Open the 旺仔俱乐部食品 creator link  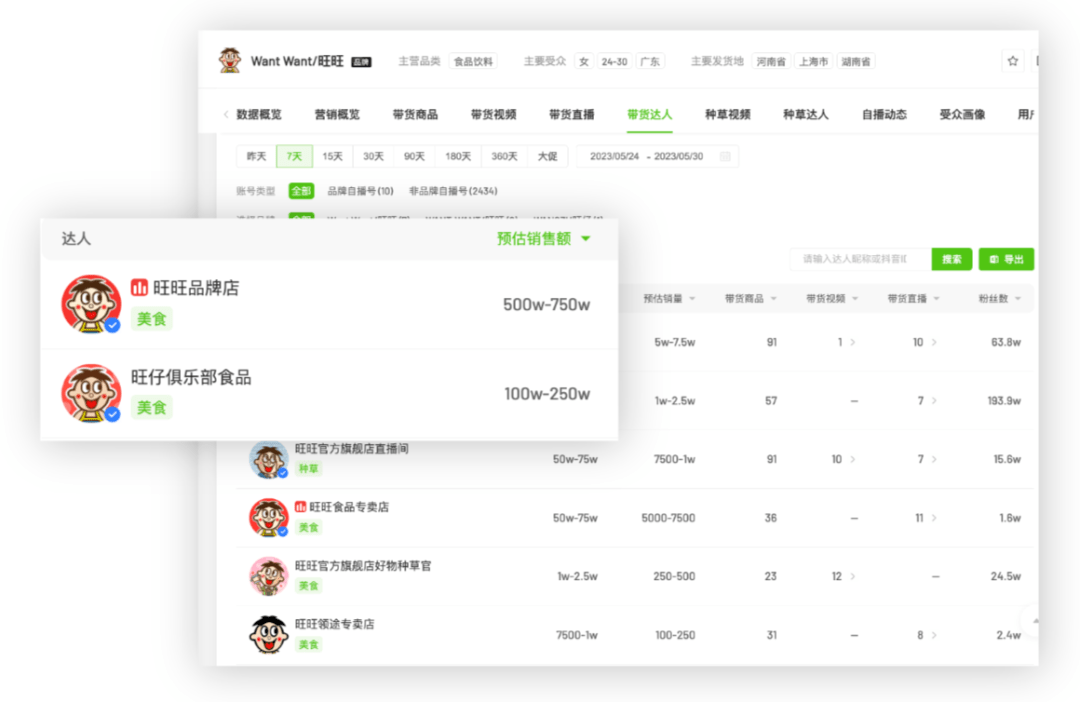[x=191, y=377]
